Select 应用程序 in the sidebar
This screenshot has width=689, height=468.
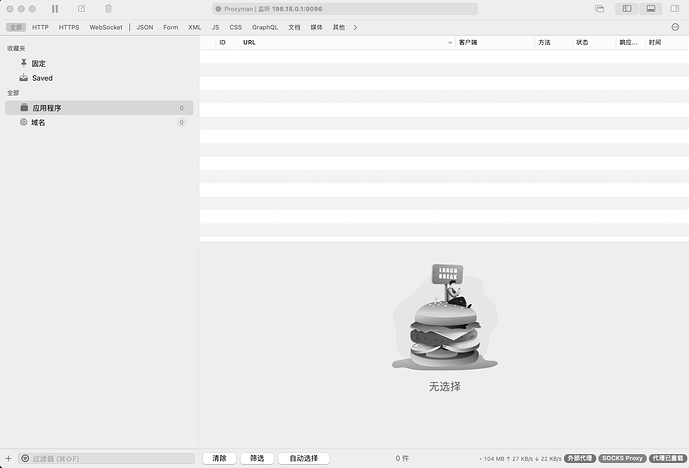[x=99, y=108]
